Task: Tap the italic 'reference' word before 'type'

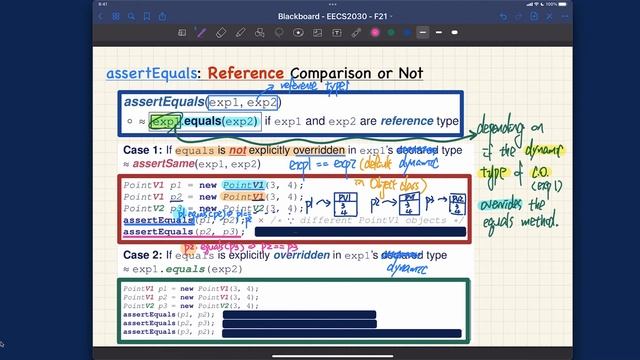Action: [x=407, y=121]
